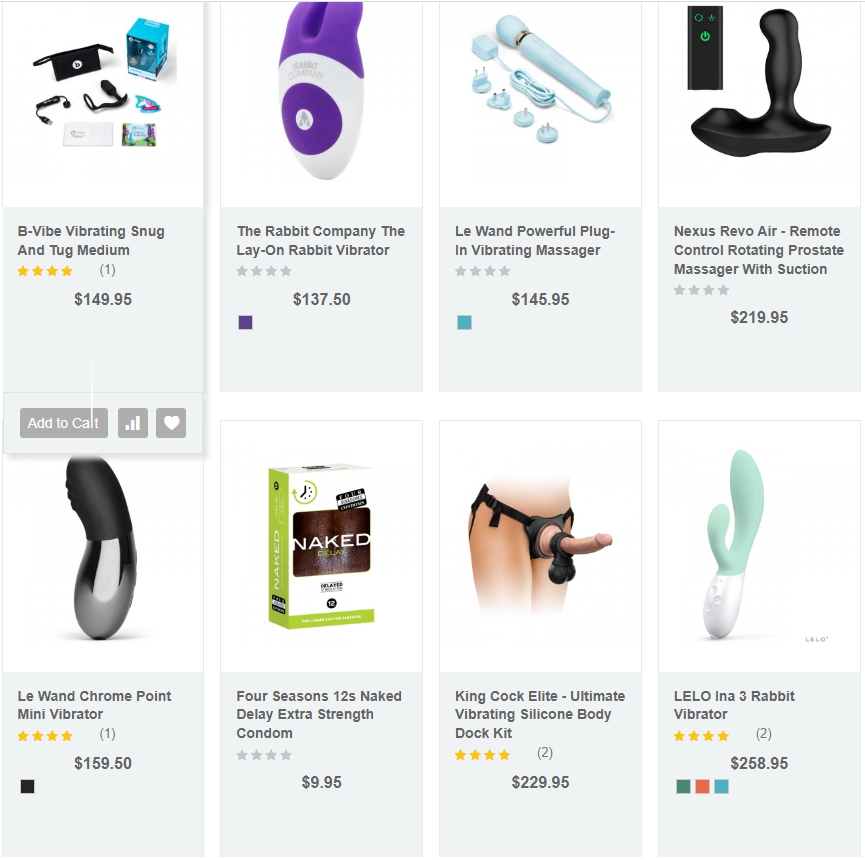Select the purple color swatch

[x=245, y=323]
